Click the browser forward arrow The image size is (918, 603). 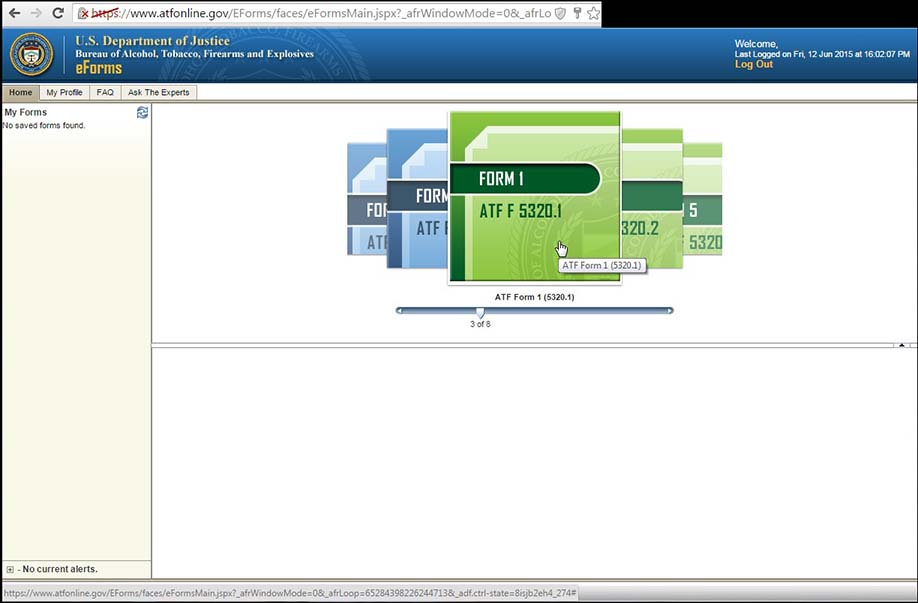click(36, 13)
